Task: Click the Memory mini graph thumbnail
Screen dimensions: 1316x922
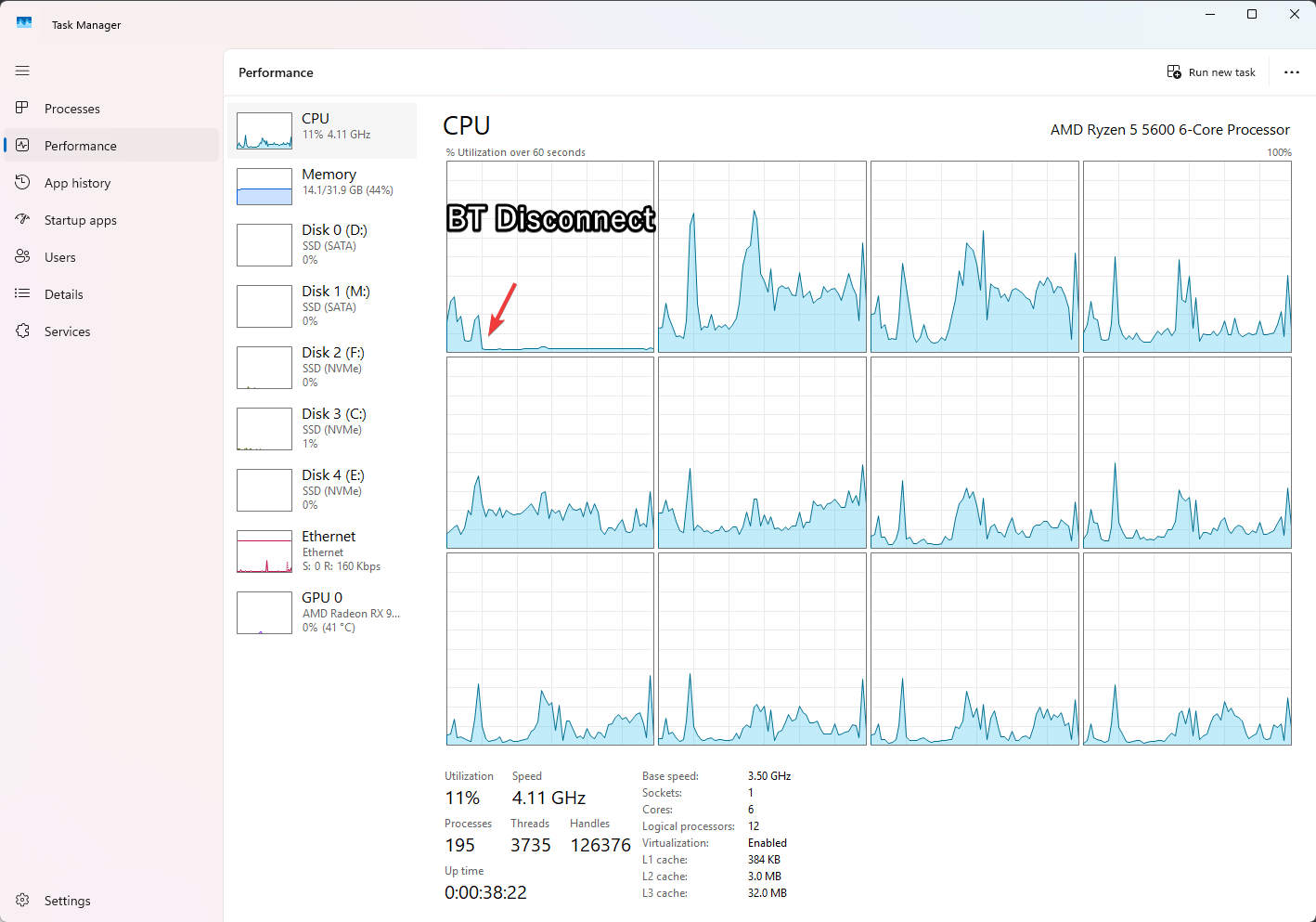Action: coord(264,187)
